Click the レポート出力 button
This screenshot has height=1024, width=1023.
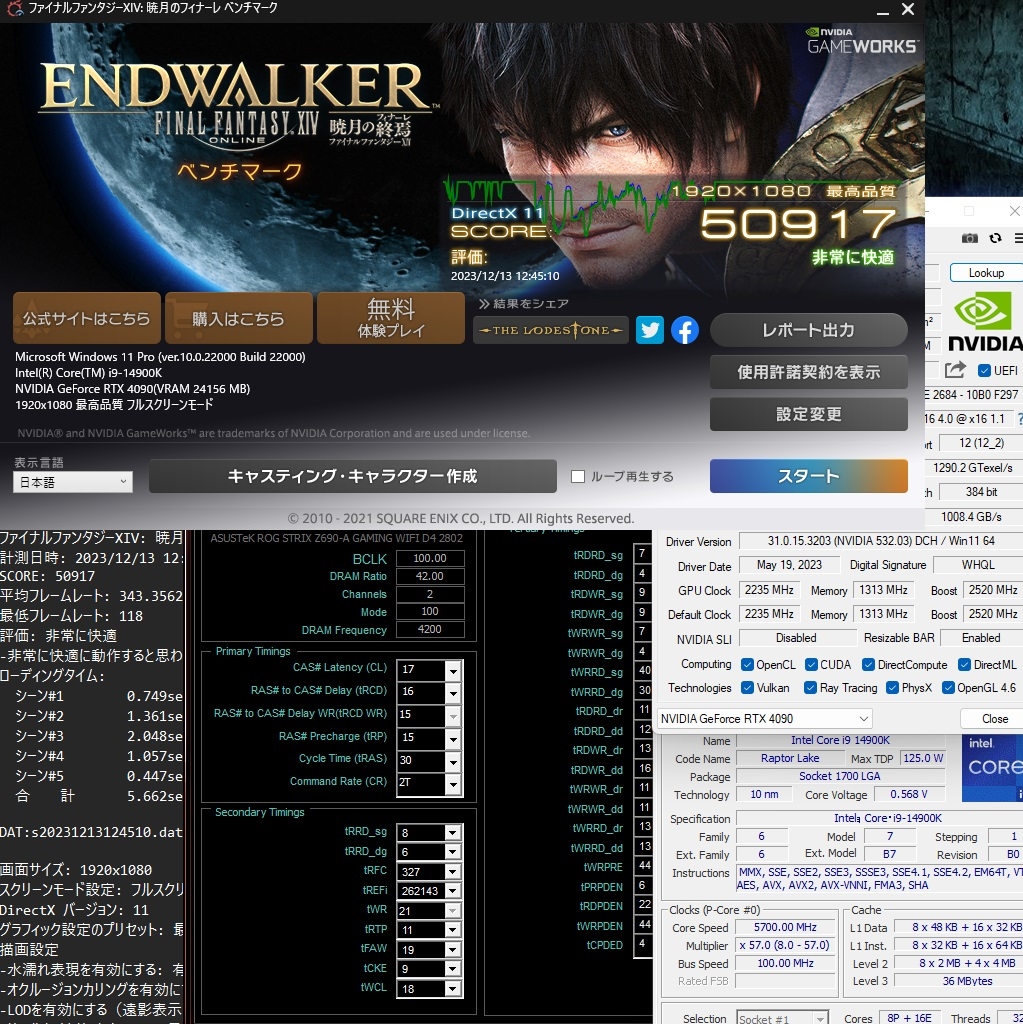(809, 330)
